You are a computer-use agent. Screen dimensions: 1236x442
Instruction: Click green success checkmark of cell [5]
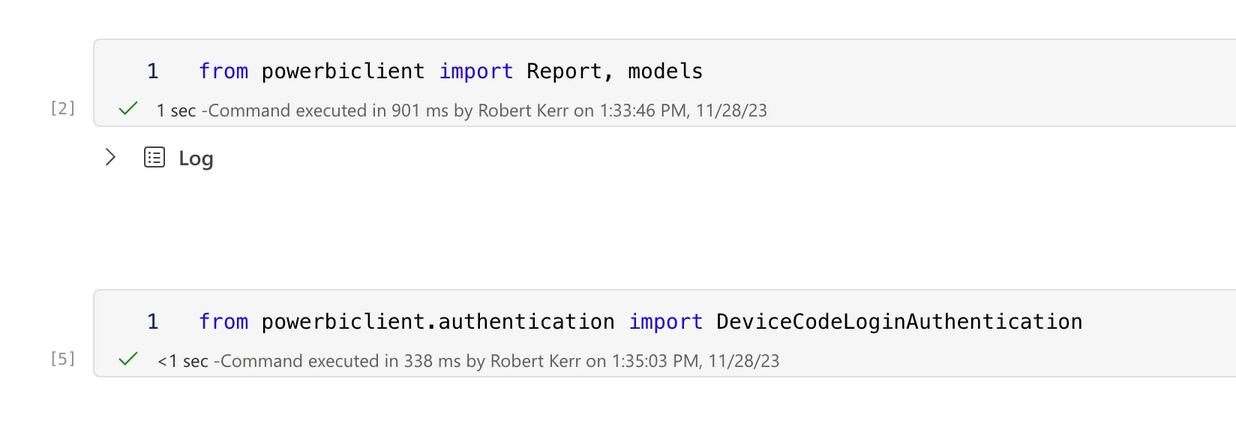pos(127,359)
